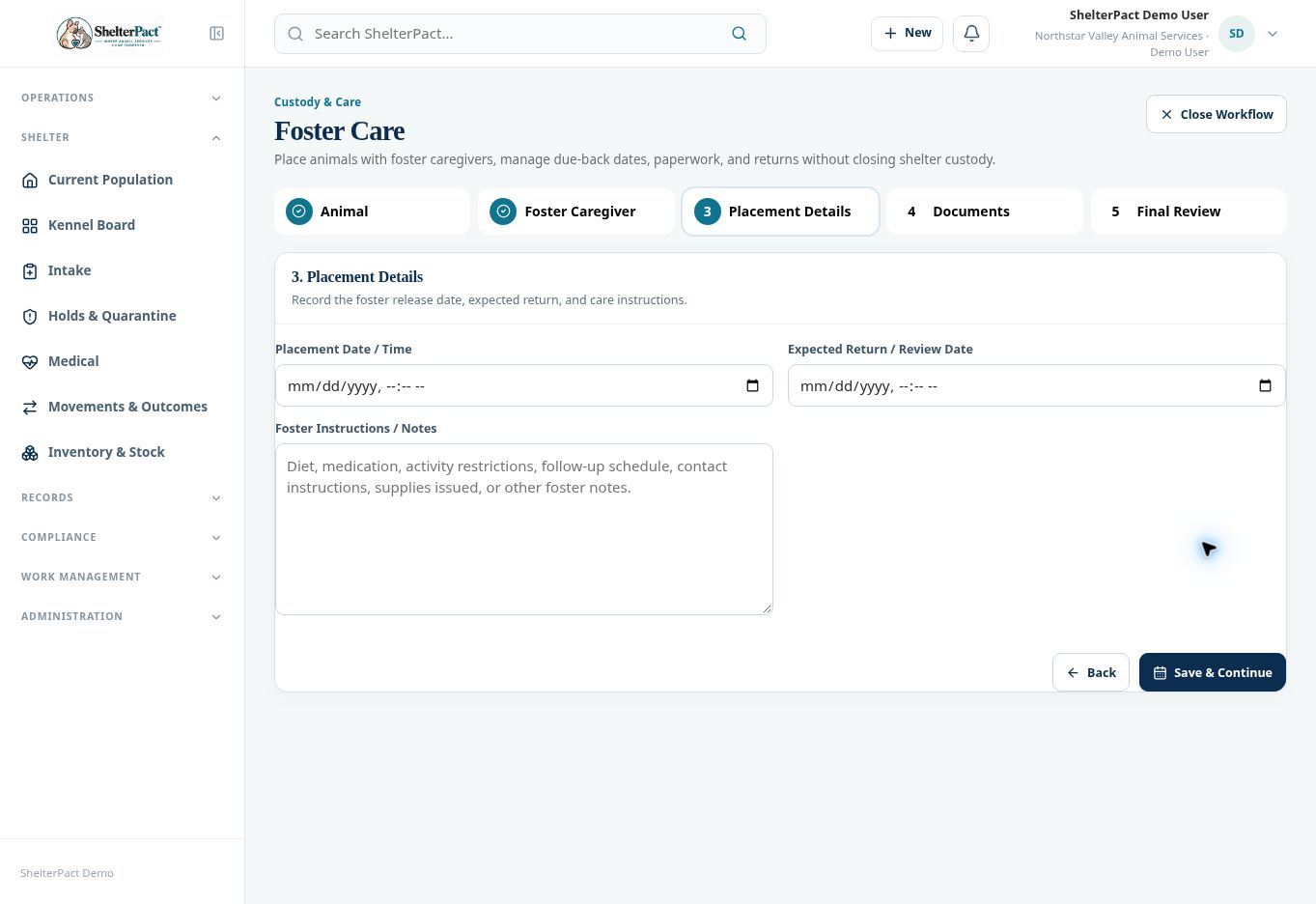This screenshot has height=904, width=1316.
Task: Click the Movements & Outcomes arrows icon
Action: click(30, 407)
